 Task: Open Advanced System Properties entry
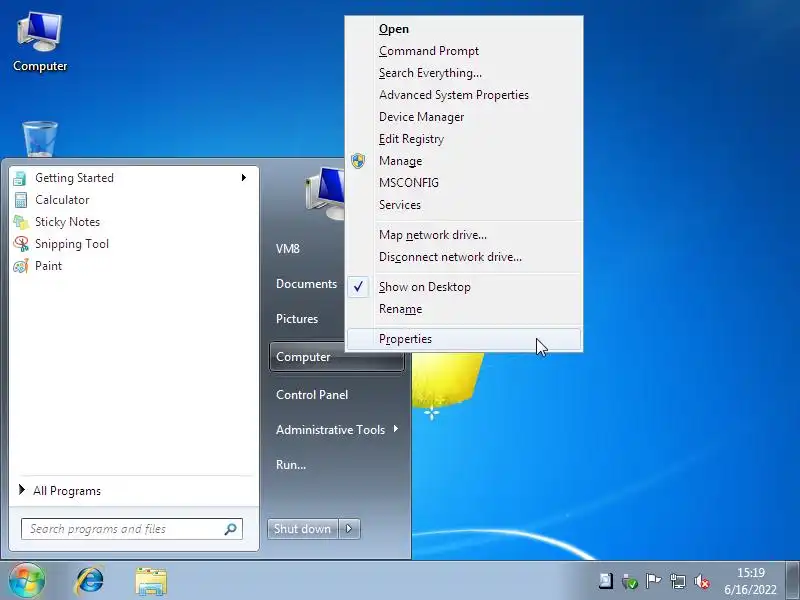click(464, 95)
